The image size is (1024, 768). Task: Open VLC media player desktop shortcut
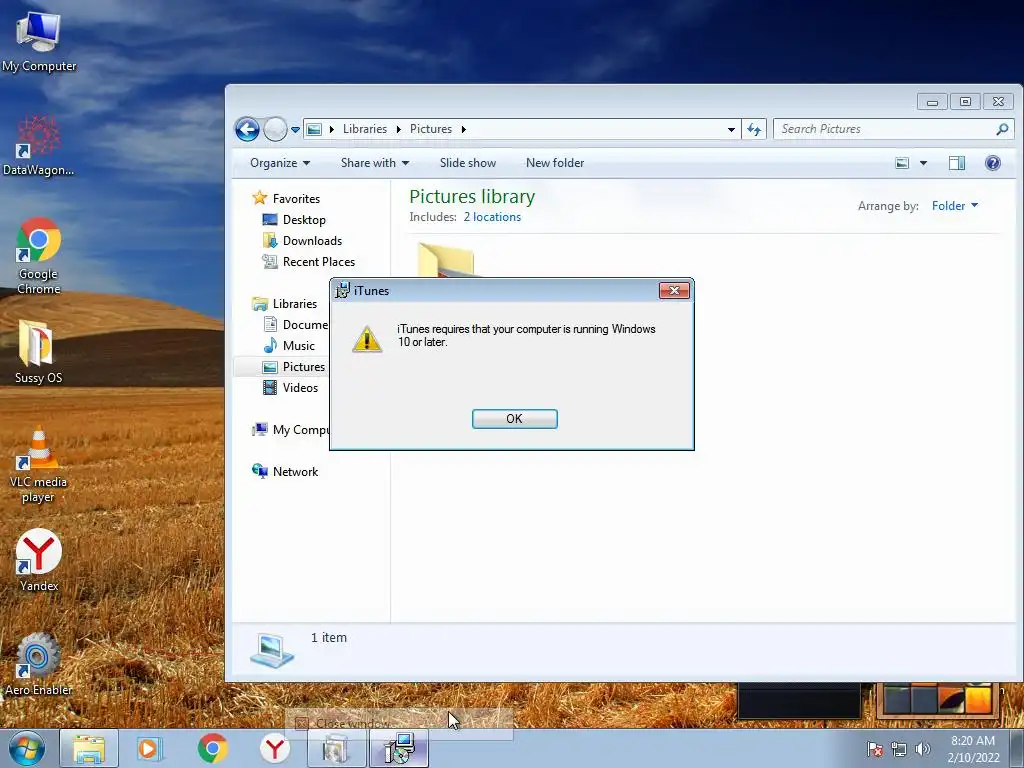[x=39, y=465]
